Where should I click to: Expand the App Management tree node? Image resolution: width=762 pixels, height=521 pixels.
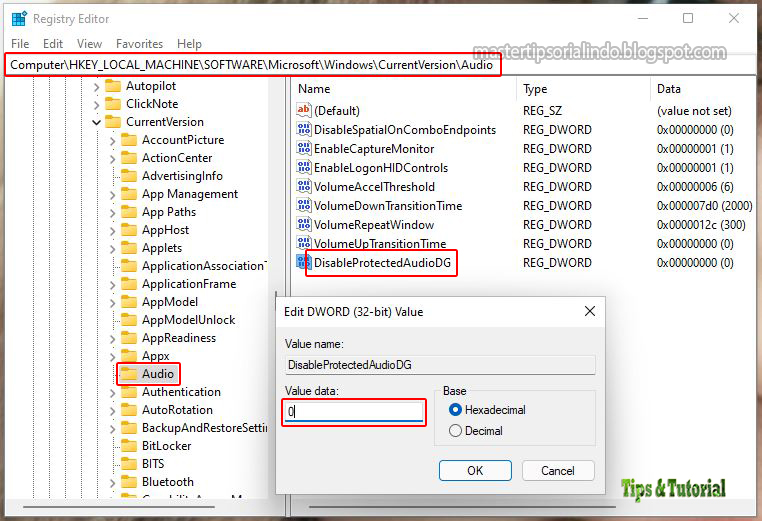point(112,195)
